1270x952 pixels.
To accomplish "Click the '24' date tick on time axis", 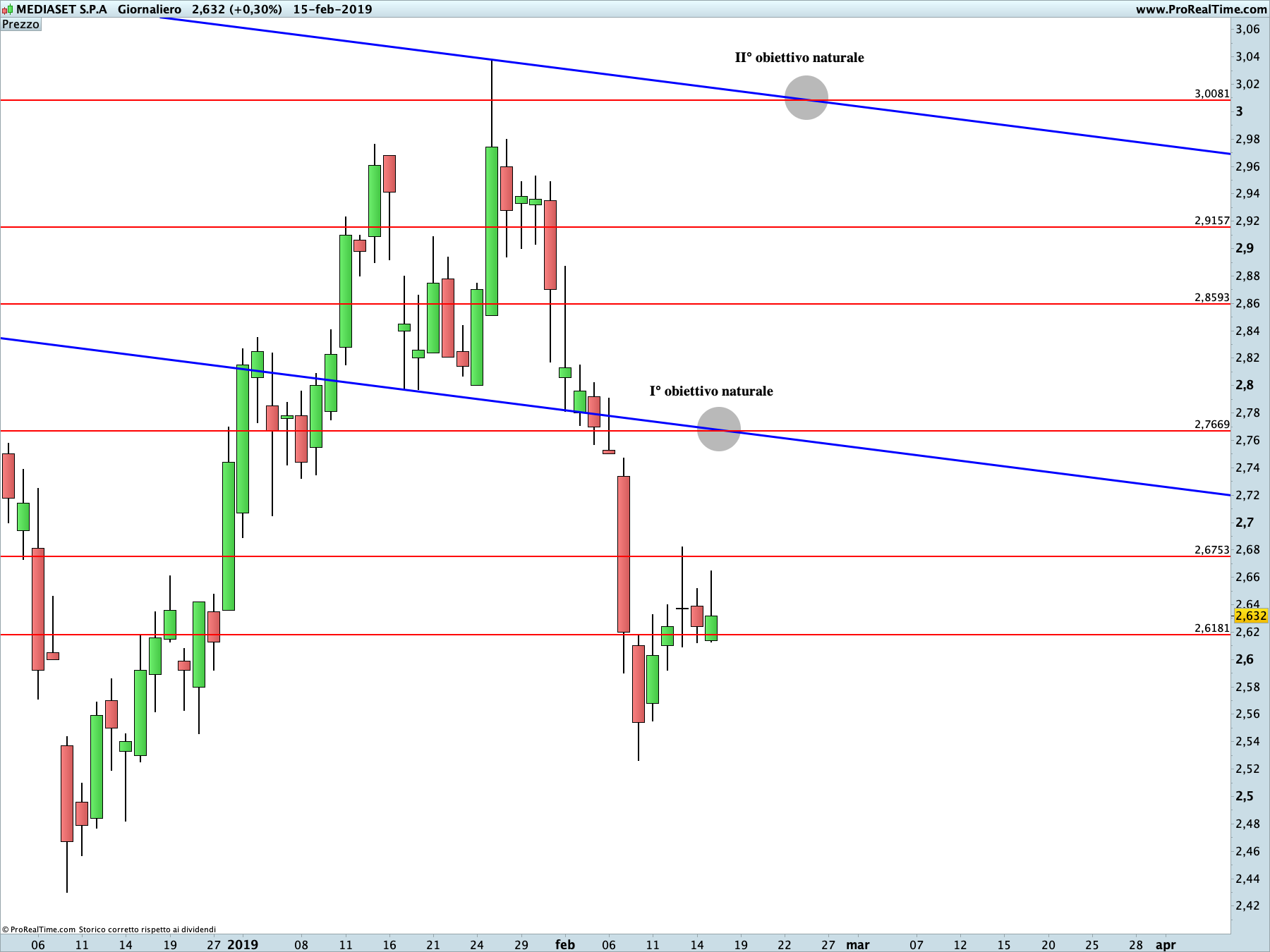I will (x=477, y=944).
